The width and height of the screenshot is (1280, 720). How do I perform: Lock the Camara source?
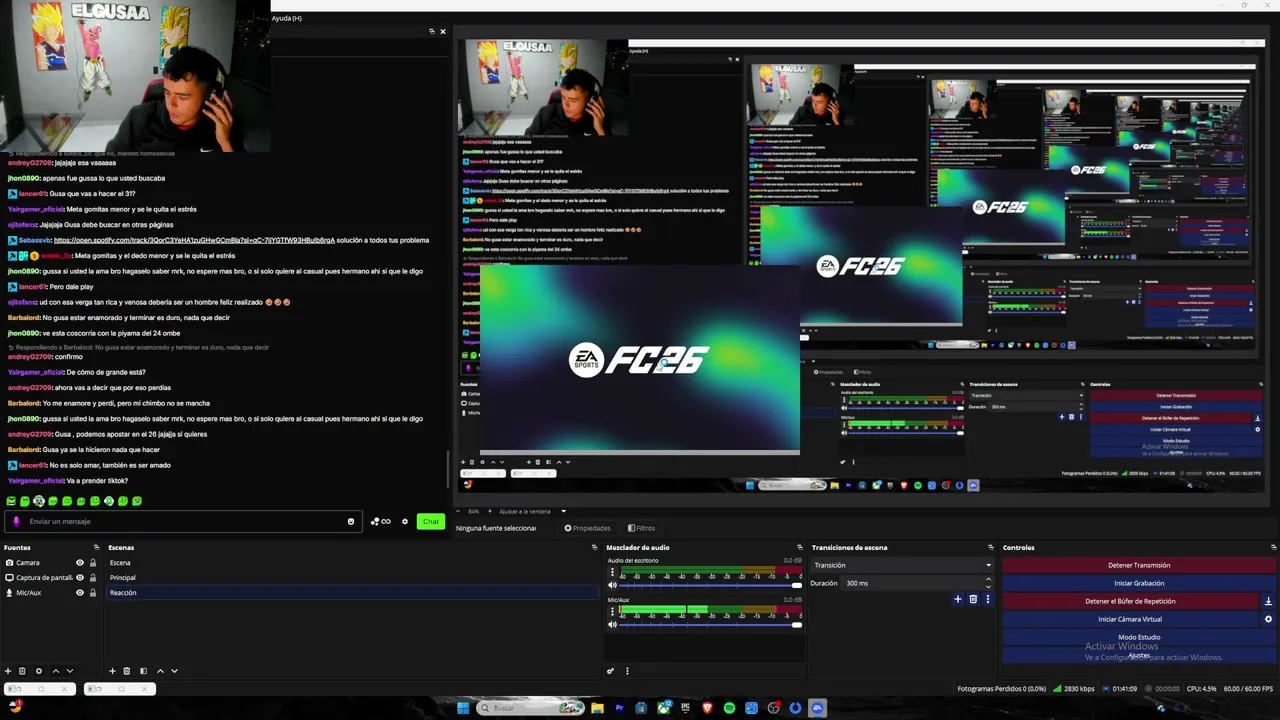[93, 562]
